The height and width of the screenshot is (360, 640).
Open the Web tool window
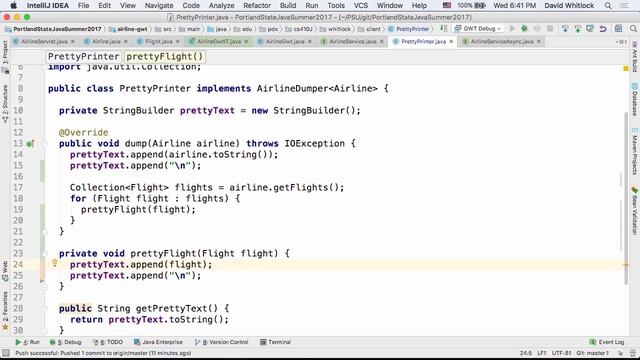(x=5, y=271)
